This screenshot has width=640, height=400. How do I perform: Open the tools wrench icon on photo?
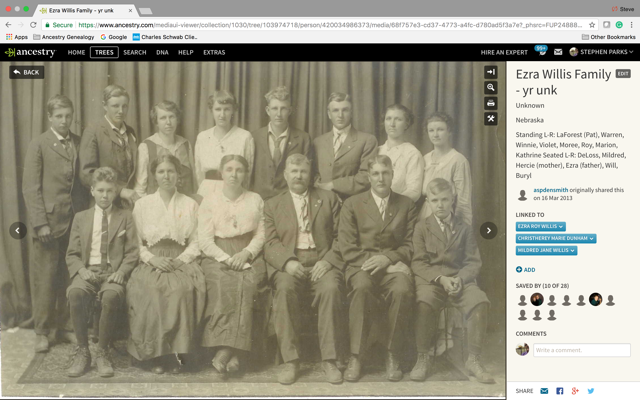click(491, 119)
